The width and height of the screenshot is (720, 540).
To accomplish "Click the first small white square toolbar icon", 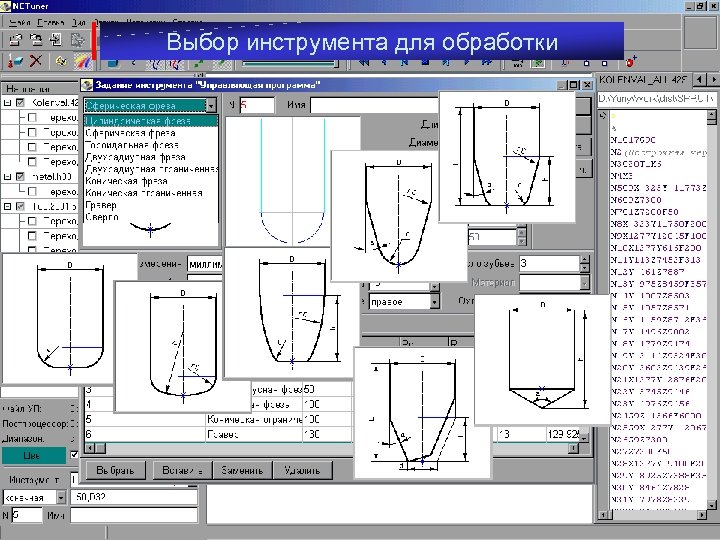I will pos(586,63).
